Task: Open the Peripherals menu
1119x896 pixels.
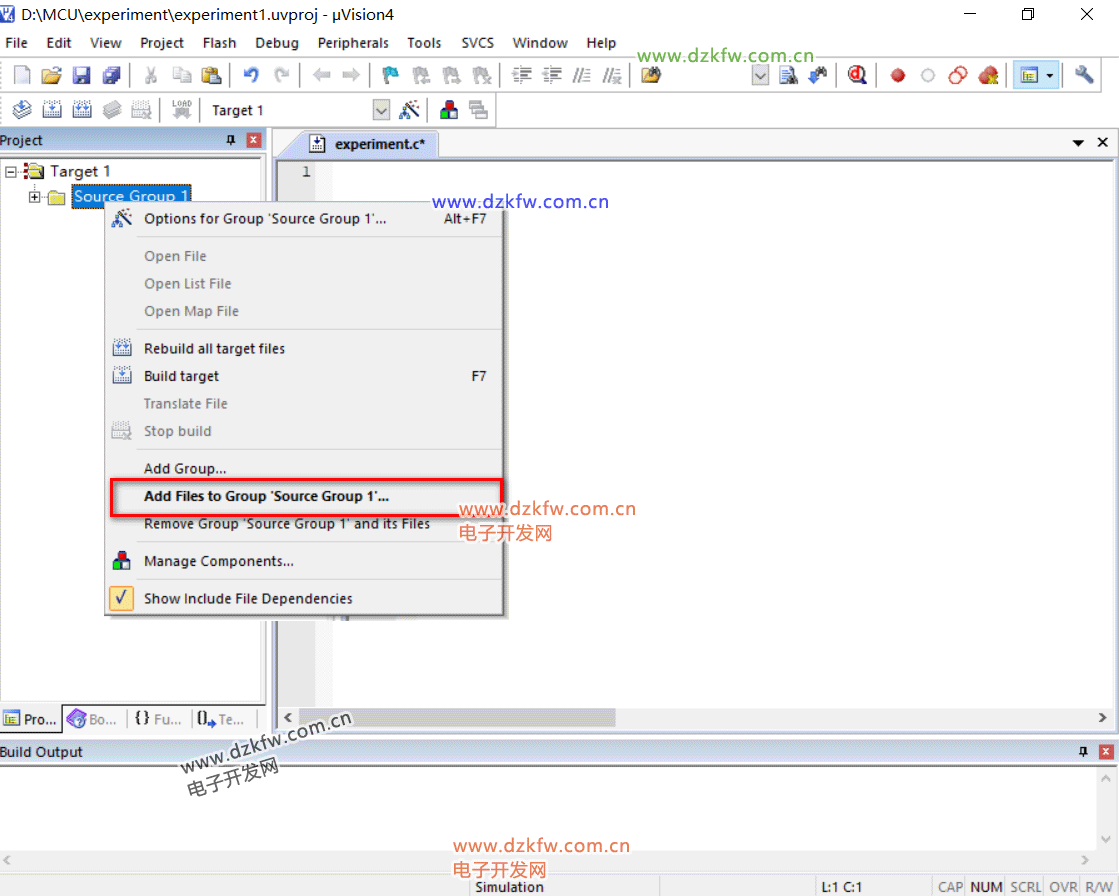Action: [353, 43]
